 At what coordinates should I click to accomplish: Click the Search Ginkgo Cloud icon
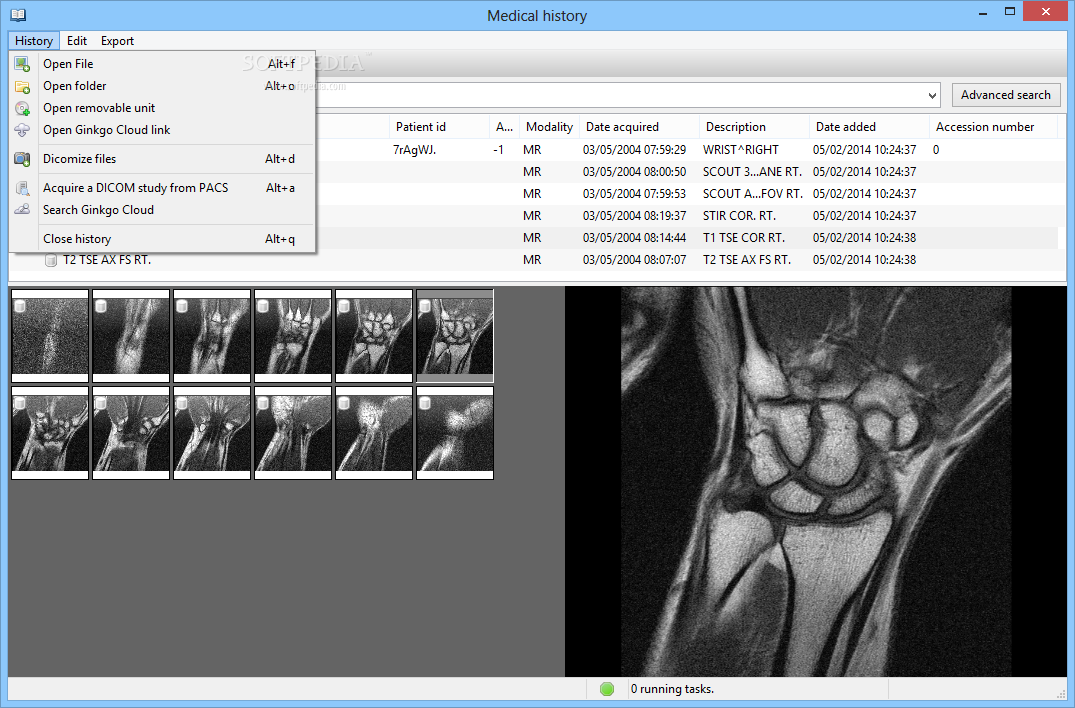(22, 210)
